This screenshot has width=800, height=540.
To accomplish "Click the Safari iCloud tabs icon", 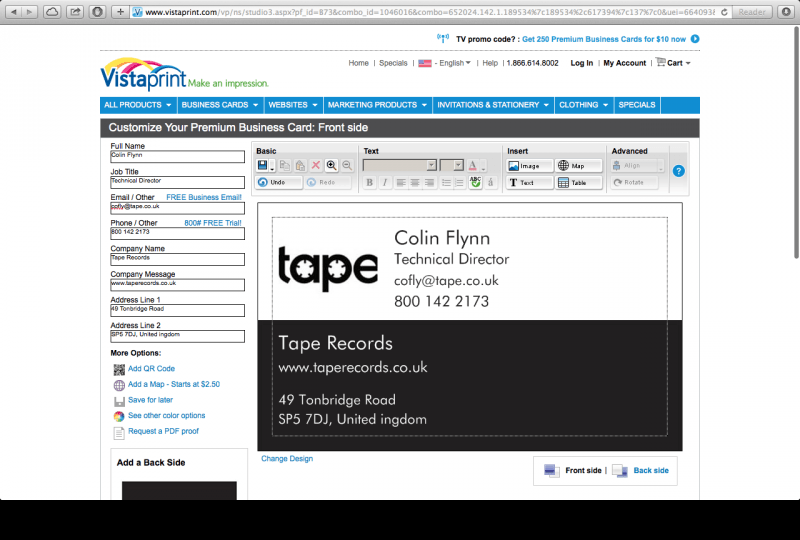I will pyautogui.click(x=52, y=12).
